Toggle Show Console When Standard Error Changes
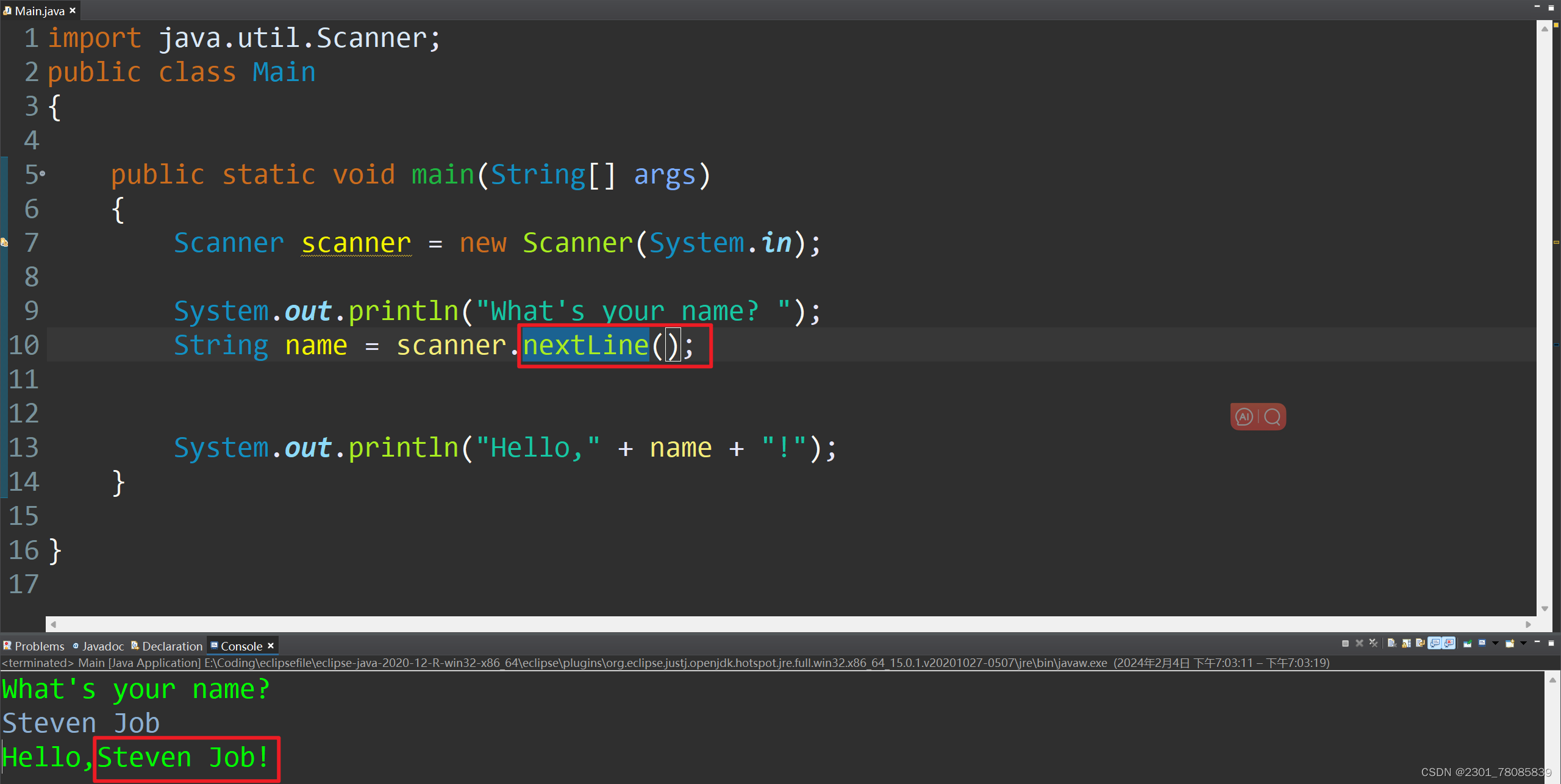This screenshot has width=1561, height=784. [1449, 643]
